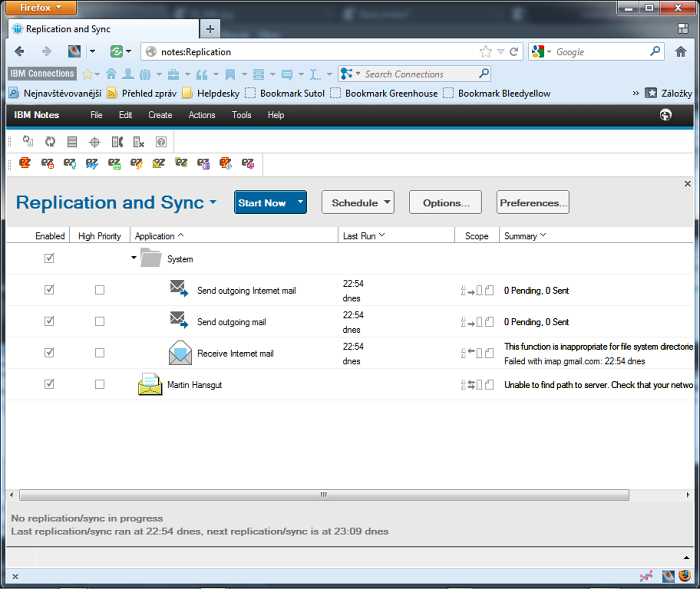Bookmark this page with the star icon
This screenshot has height=589, width=700.
tap(486, 51)
